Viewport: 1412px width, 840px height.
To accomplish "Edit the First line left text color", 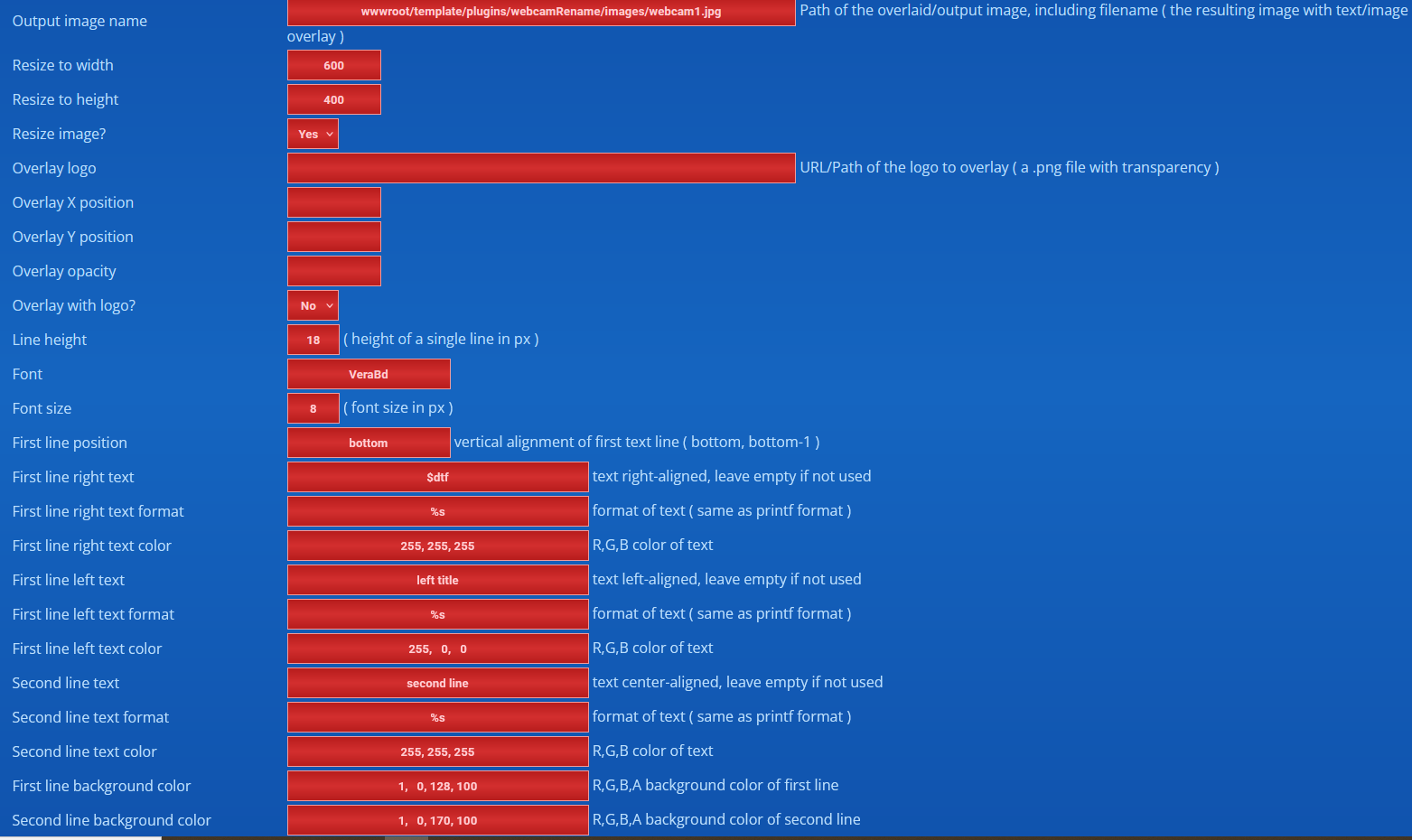I will tap(437, 649).
